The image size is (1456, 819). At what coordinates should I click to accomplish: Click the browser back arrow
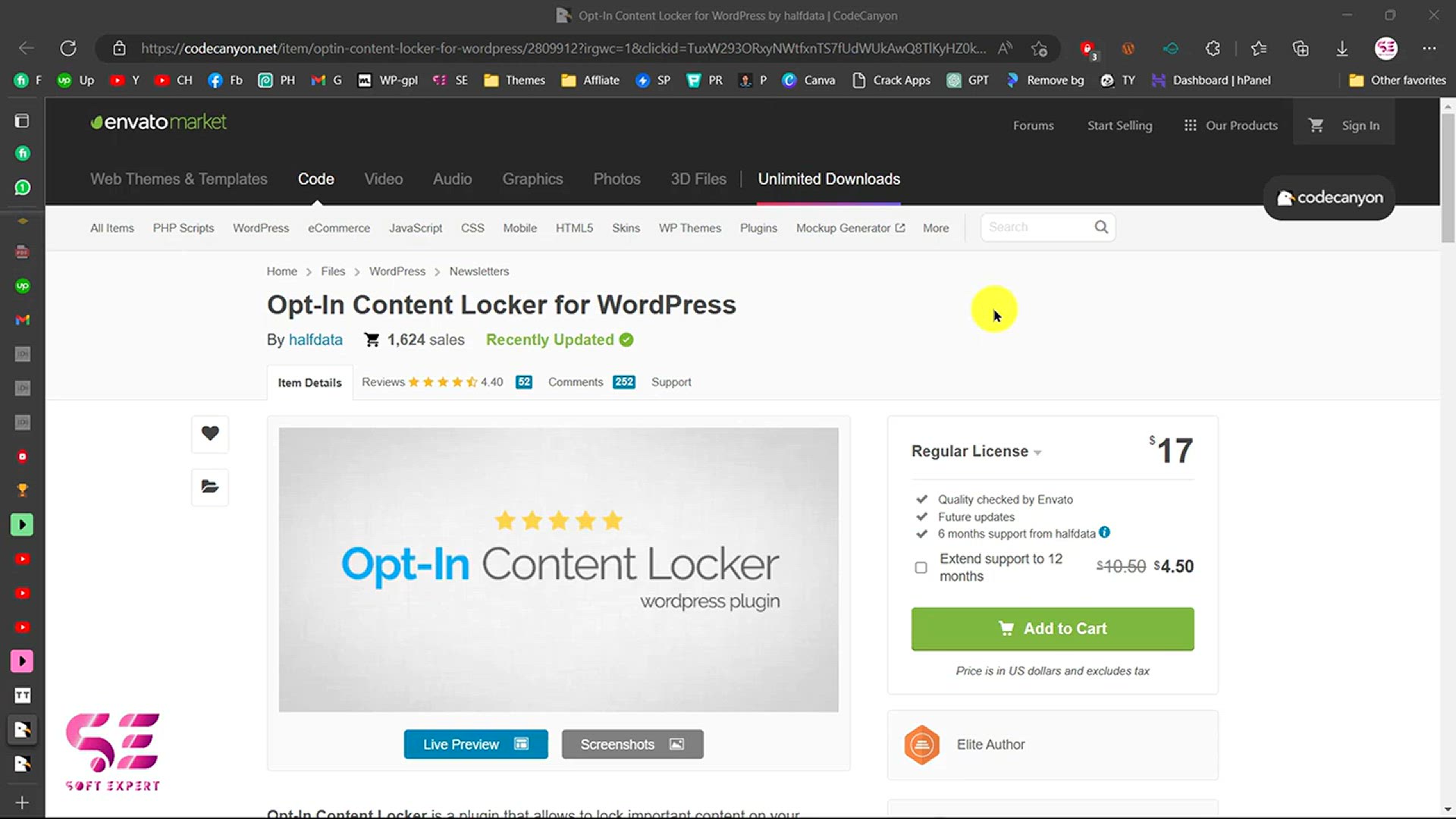coord(27,49)
